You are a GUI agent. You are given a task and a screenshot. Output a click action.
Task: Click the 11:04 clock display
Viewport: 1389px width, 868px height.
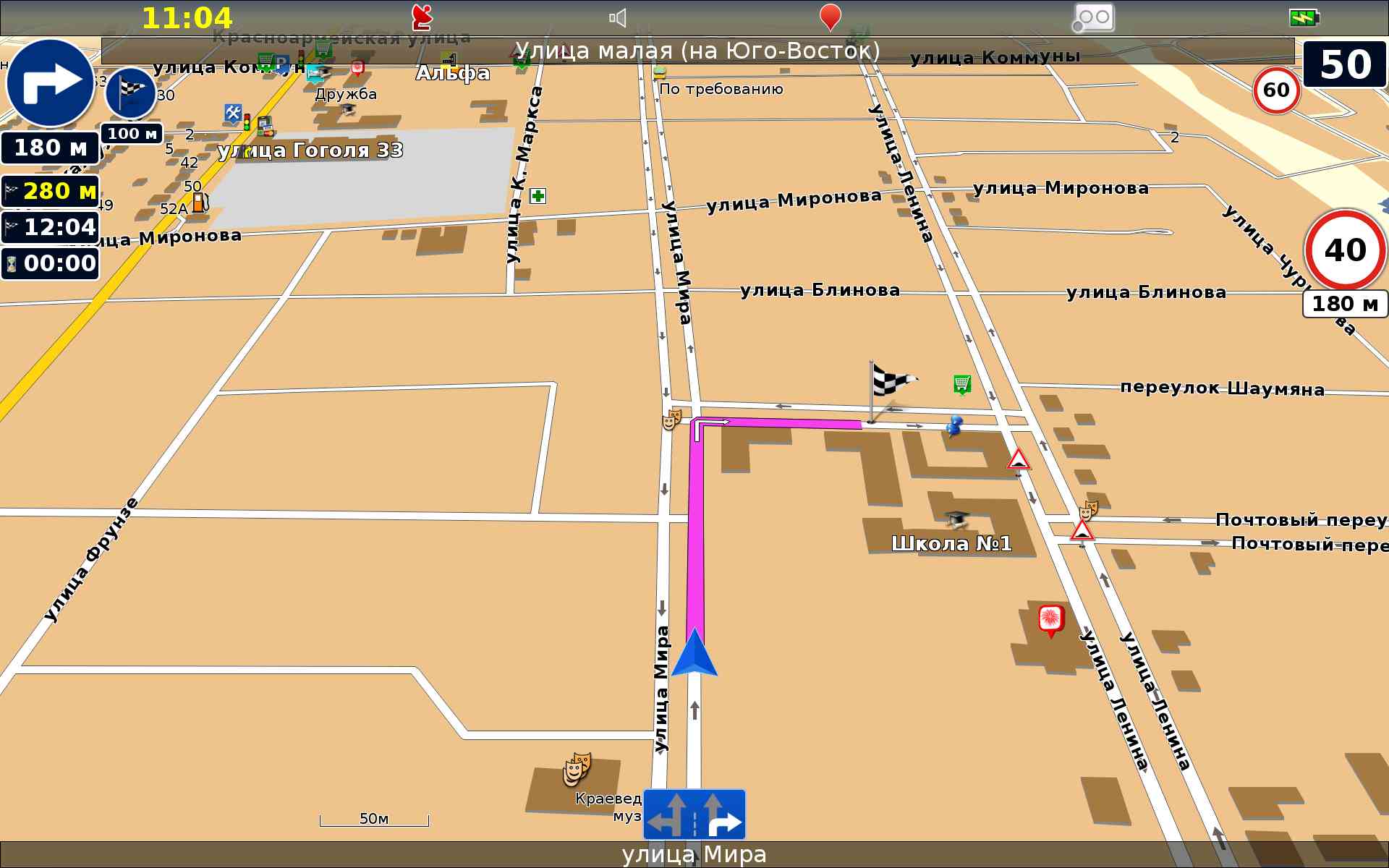pyautogui.click(x=187, y=18)
